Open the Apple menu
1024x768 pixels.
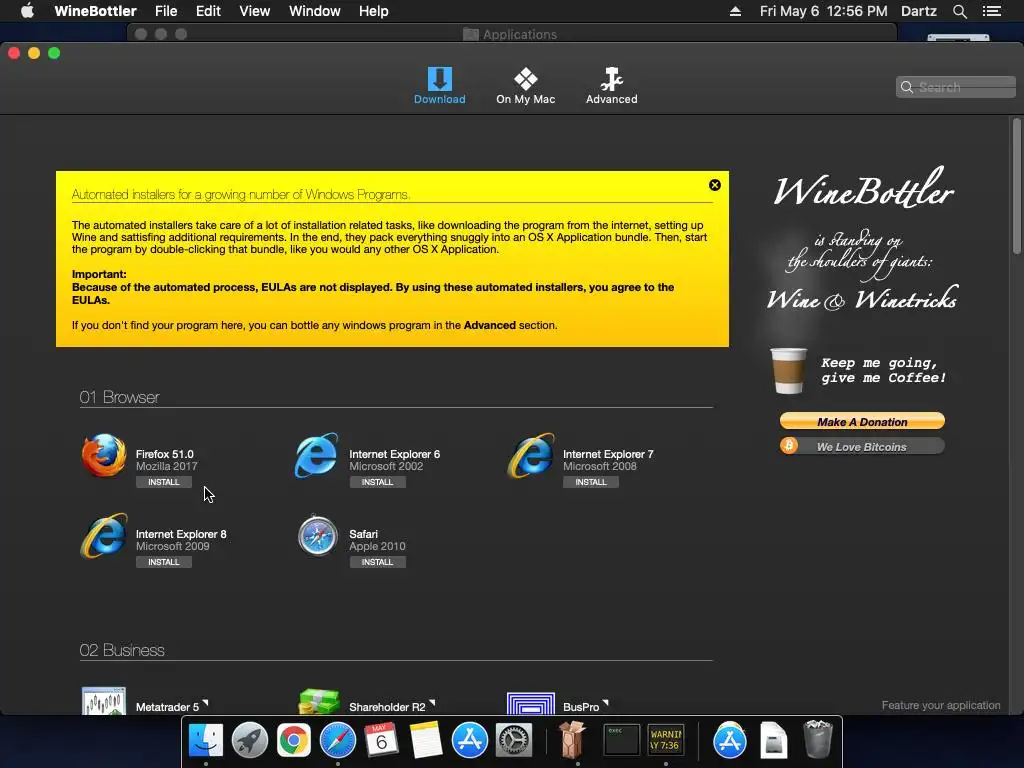pyautogui.click(x=27, y=11)
